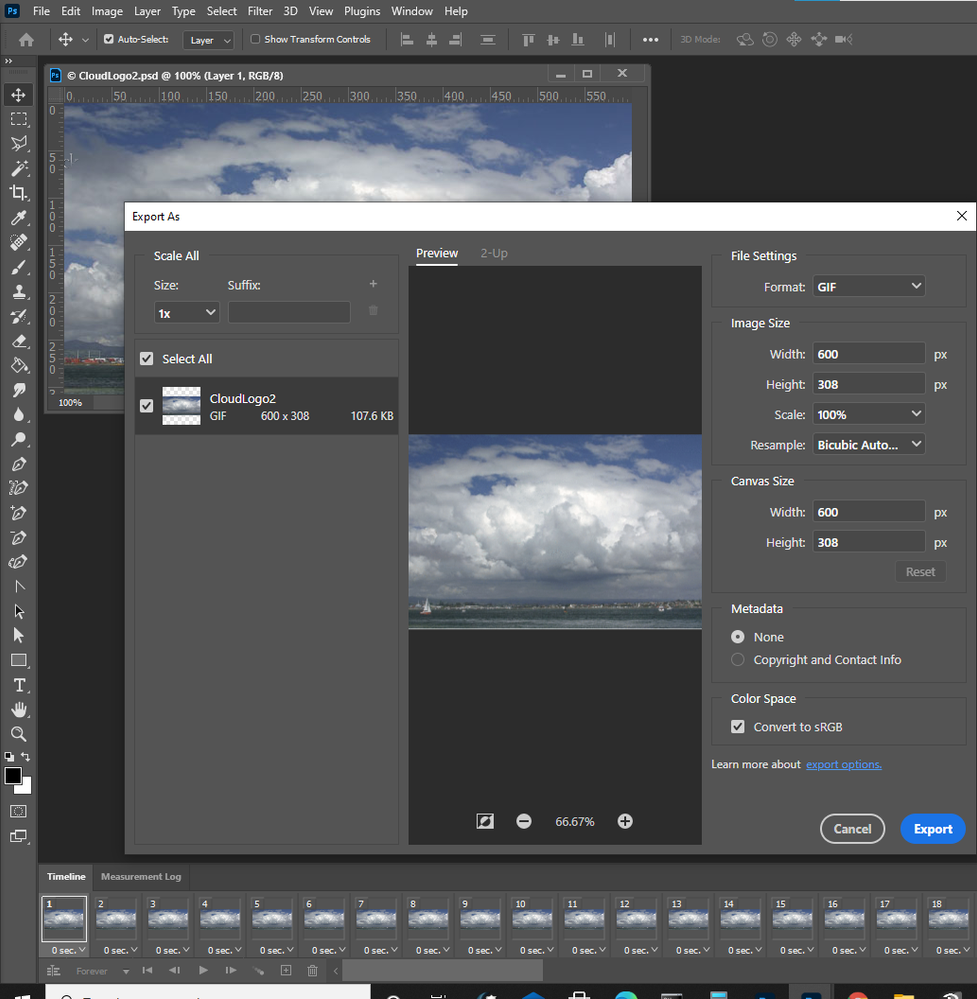The height and width of the screenshot is (999, 977).
Task: Select the Crop tool
Action: [18, 193]
